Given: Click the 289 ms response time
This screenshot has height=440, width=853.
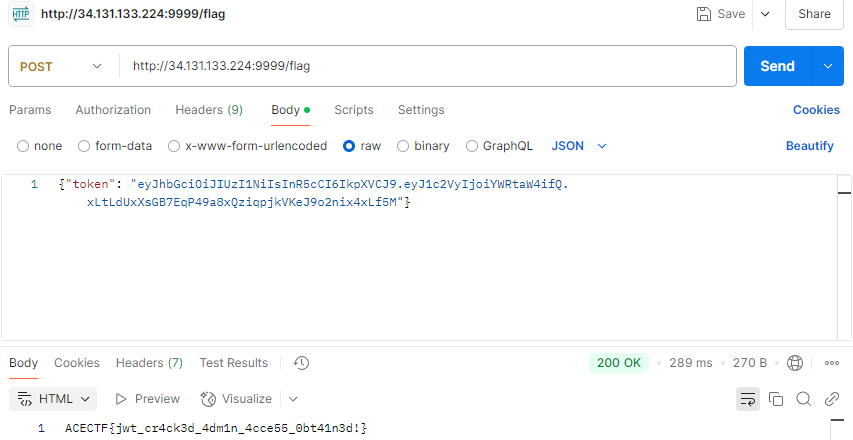Looking at the screenshot, I should [691, 363].
